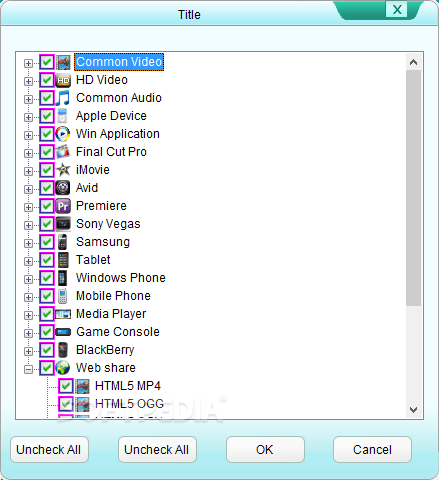Viewport: 439px width, 480px height.
Task: Confirm with the OK button
Action: click(x=265, y=450)
